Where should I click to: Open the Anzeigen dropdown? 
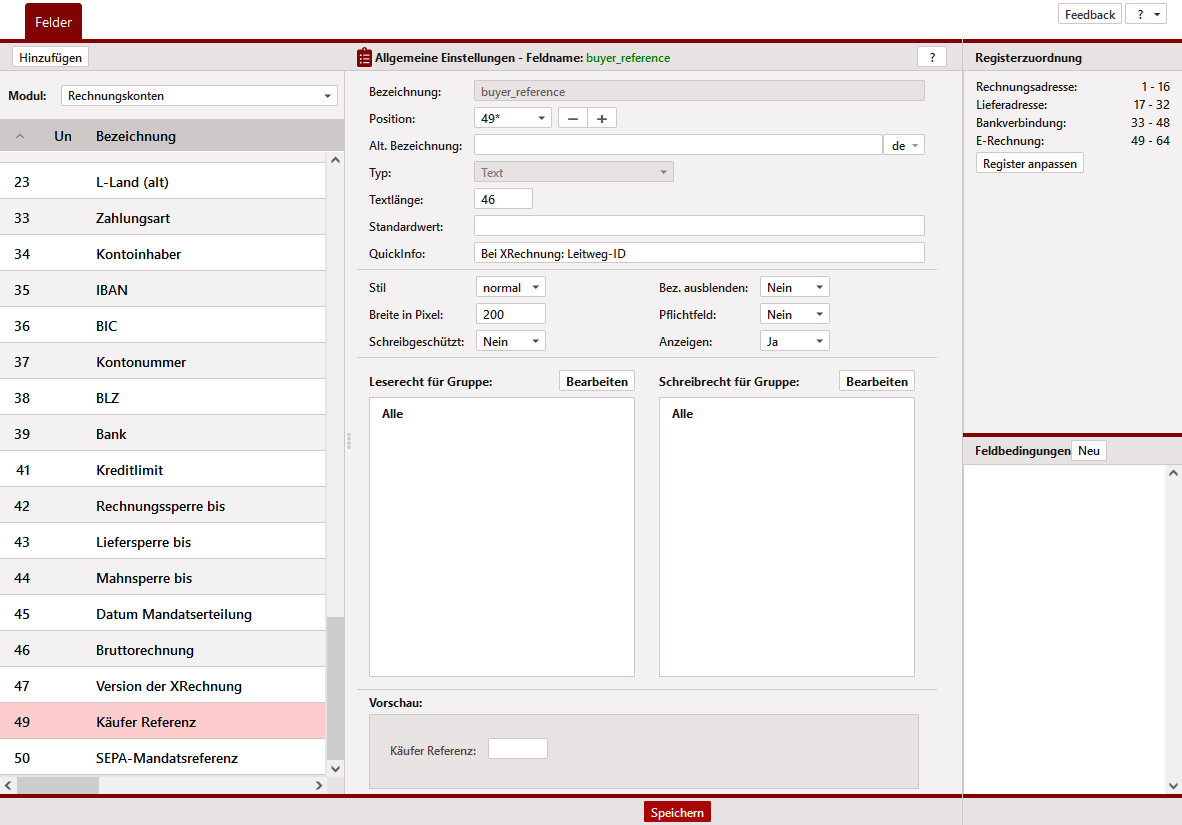pos(794,341)
